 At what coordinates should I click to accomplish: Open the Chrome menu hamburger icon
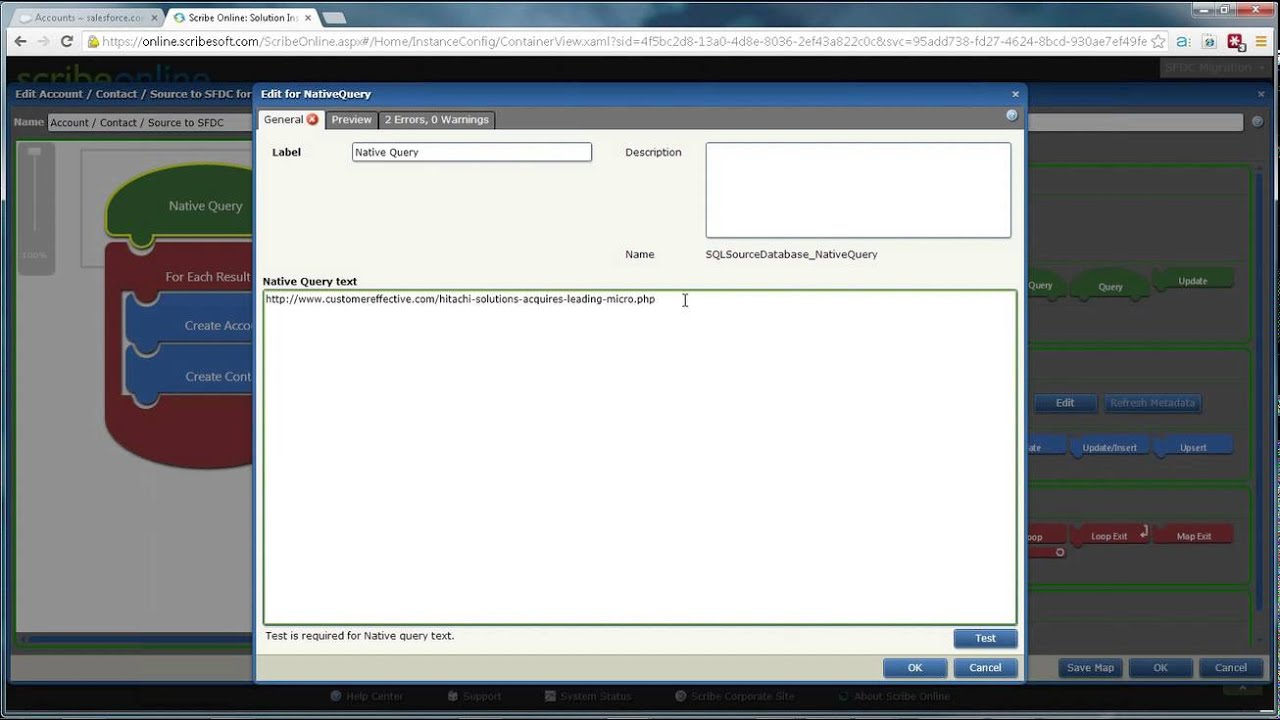point(1263,41)
